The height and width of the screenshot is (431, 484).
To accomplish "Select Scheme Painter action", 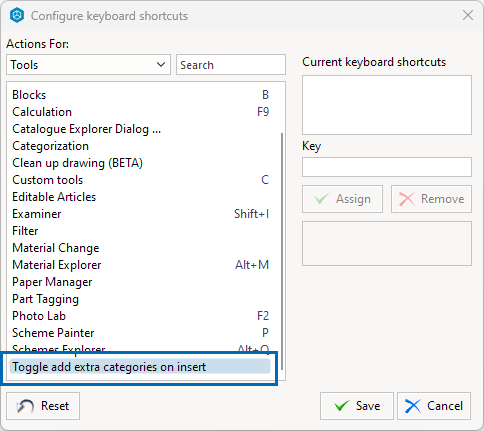I will point(140,333).
